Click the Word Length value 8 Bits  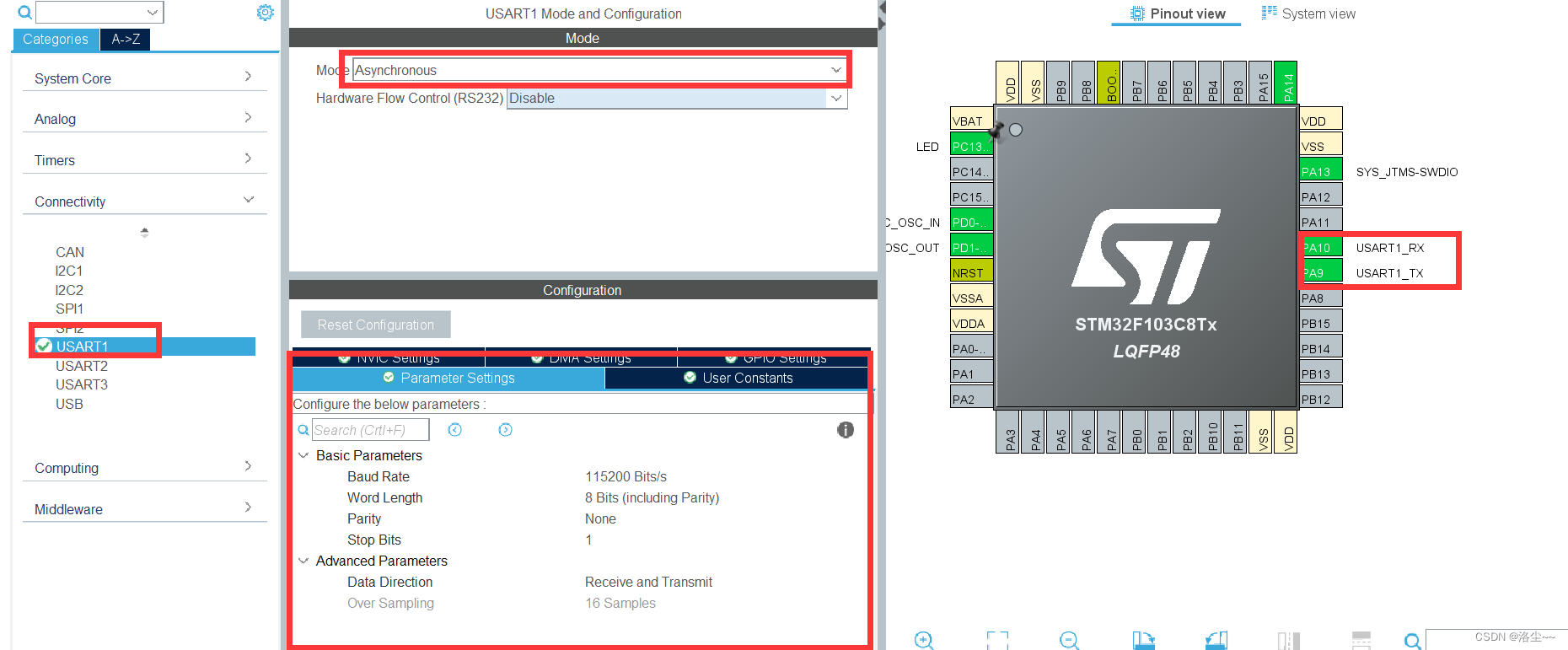tap(652, 497)
